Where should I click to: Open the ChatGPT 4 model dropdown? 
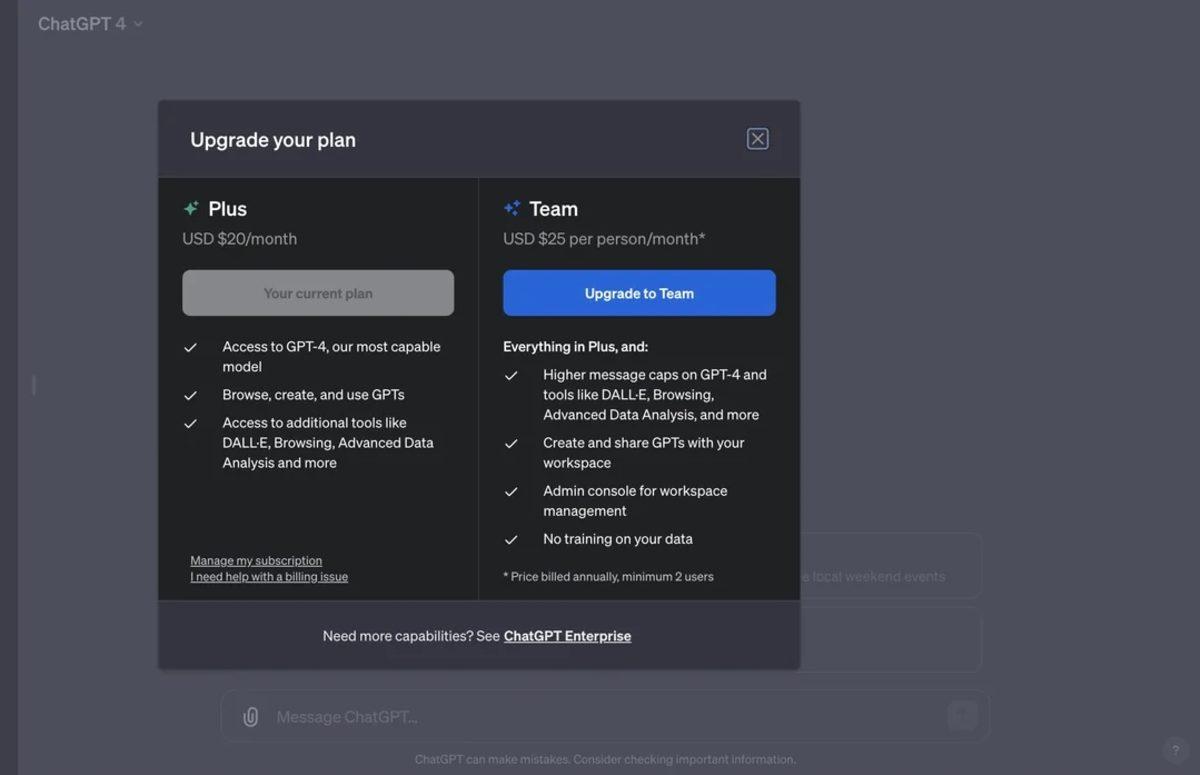click(x=90, y=24)
